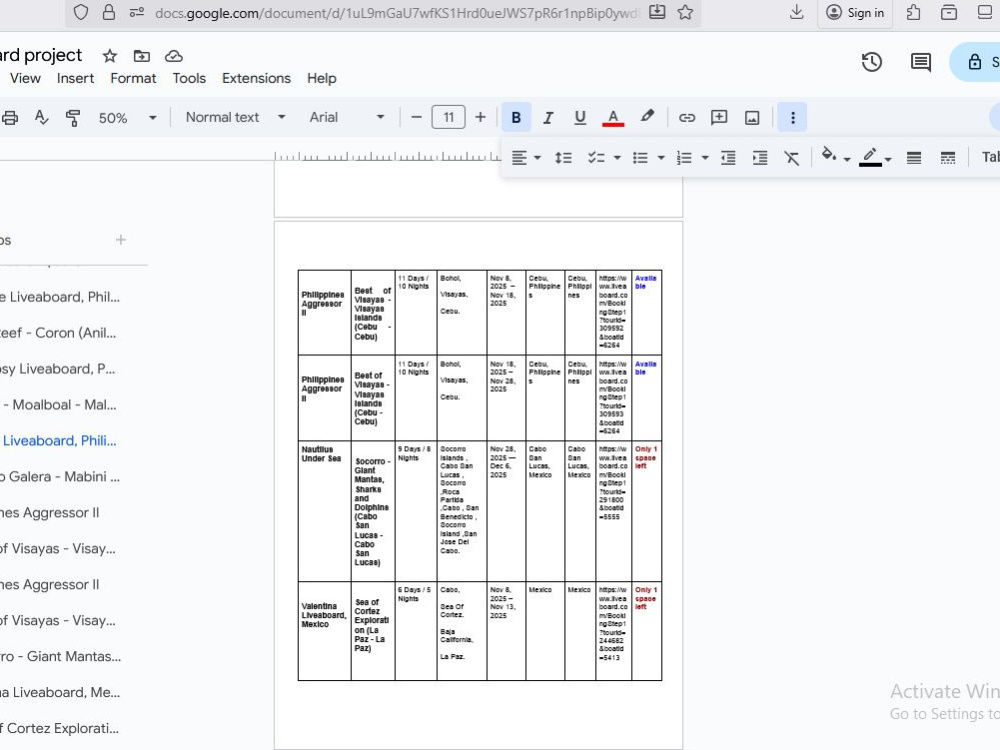1000x750 pixels.
Task: Click 'Nautilus Under Sea' table cell
Action: pyautogui.click(x=324, y=510)
